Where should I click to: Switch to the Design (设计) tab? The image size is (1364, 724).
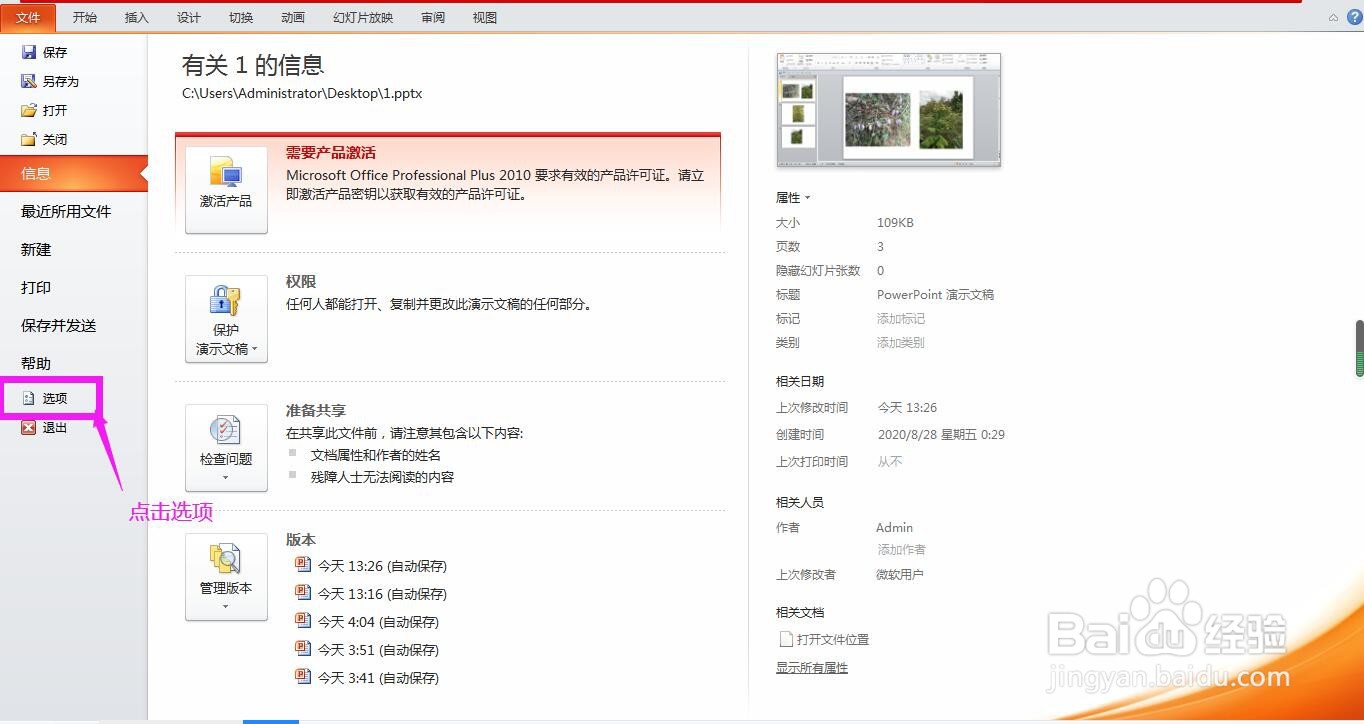pyautogui.click(x=189, y=18)
